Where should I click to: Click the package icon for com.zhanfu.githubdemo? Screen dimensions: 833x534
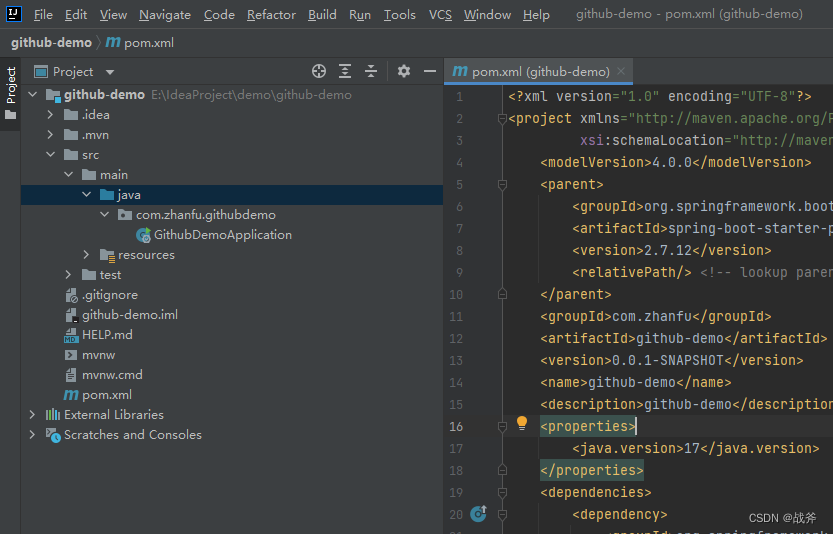(x=125, y=215)
